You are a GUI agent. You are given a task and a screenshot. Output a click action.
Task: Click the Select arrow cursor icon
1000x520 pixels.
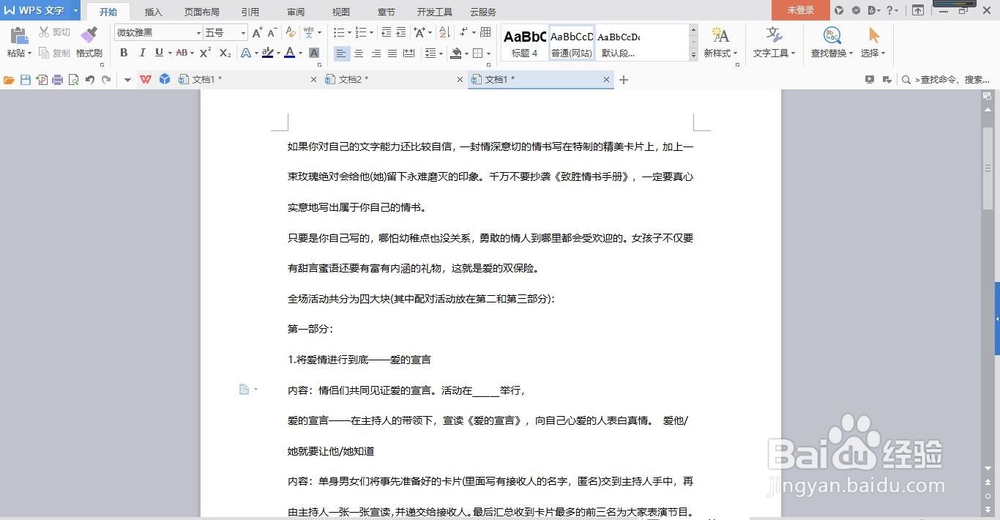coord(874,35)
